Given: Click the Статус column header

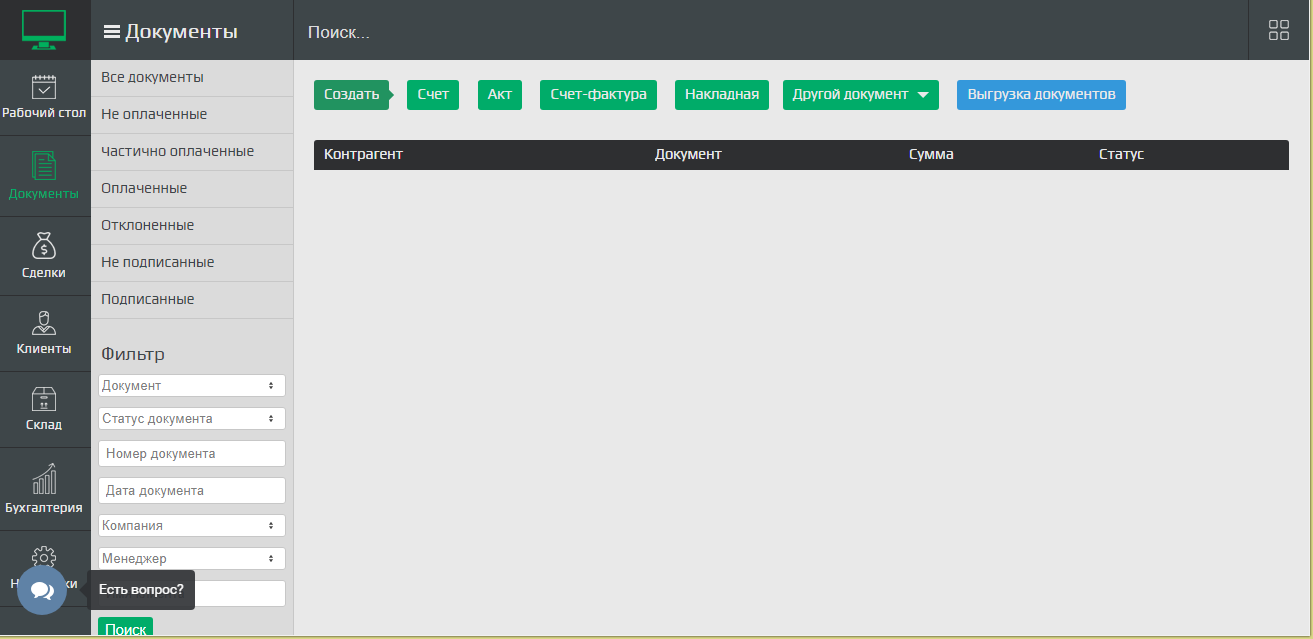Looking at the screenshot, I should 1121,155.
